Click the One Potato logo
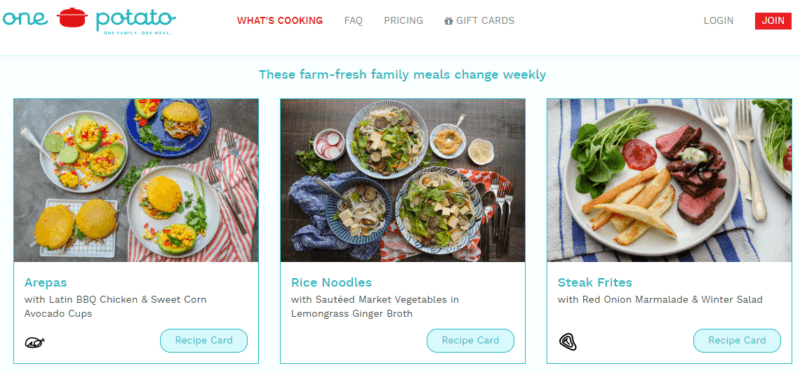The width and height of the screenshot is (800, 373). pyautogui.click(x=89, y=20)
